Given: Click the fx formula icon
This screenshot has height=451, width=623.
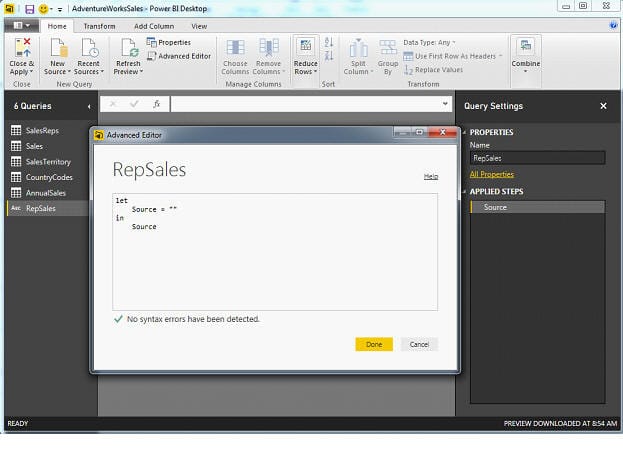Looking at the screenshot, I should click(x=157, y=104).
